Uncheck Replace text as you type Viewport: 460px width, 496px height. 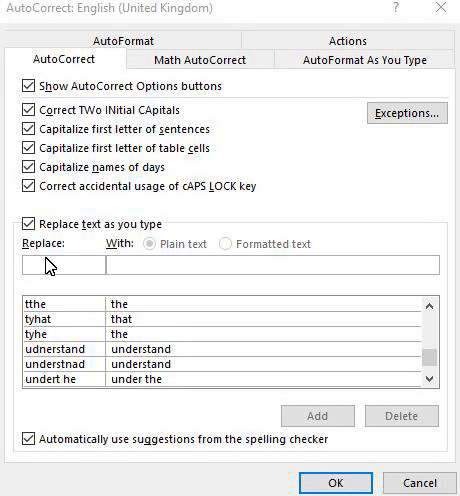(x=28, y=224)
